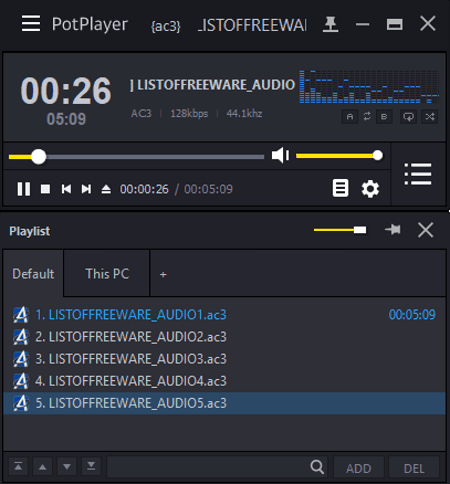The height and width of the screenshot is (484, 450).
Task: Pin the PotPlayer window on top
Action: [330, 24]
